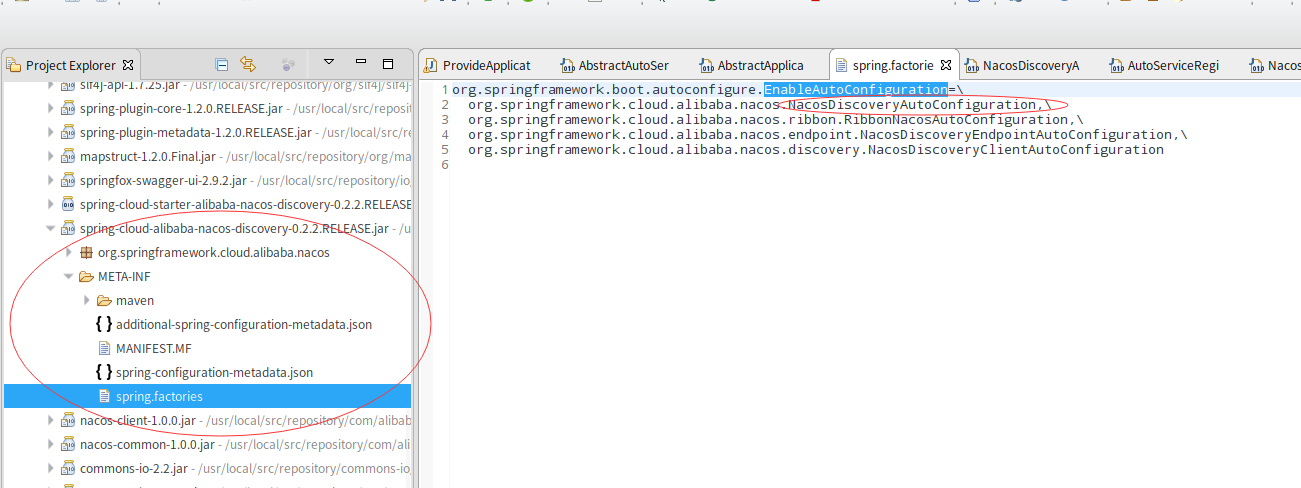Click the spring-plugin-metadata jar icon
This screenshot has height=488, width=1301.
click(x=69, y=132)
